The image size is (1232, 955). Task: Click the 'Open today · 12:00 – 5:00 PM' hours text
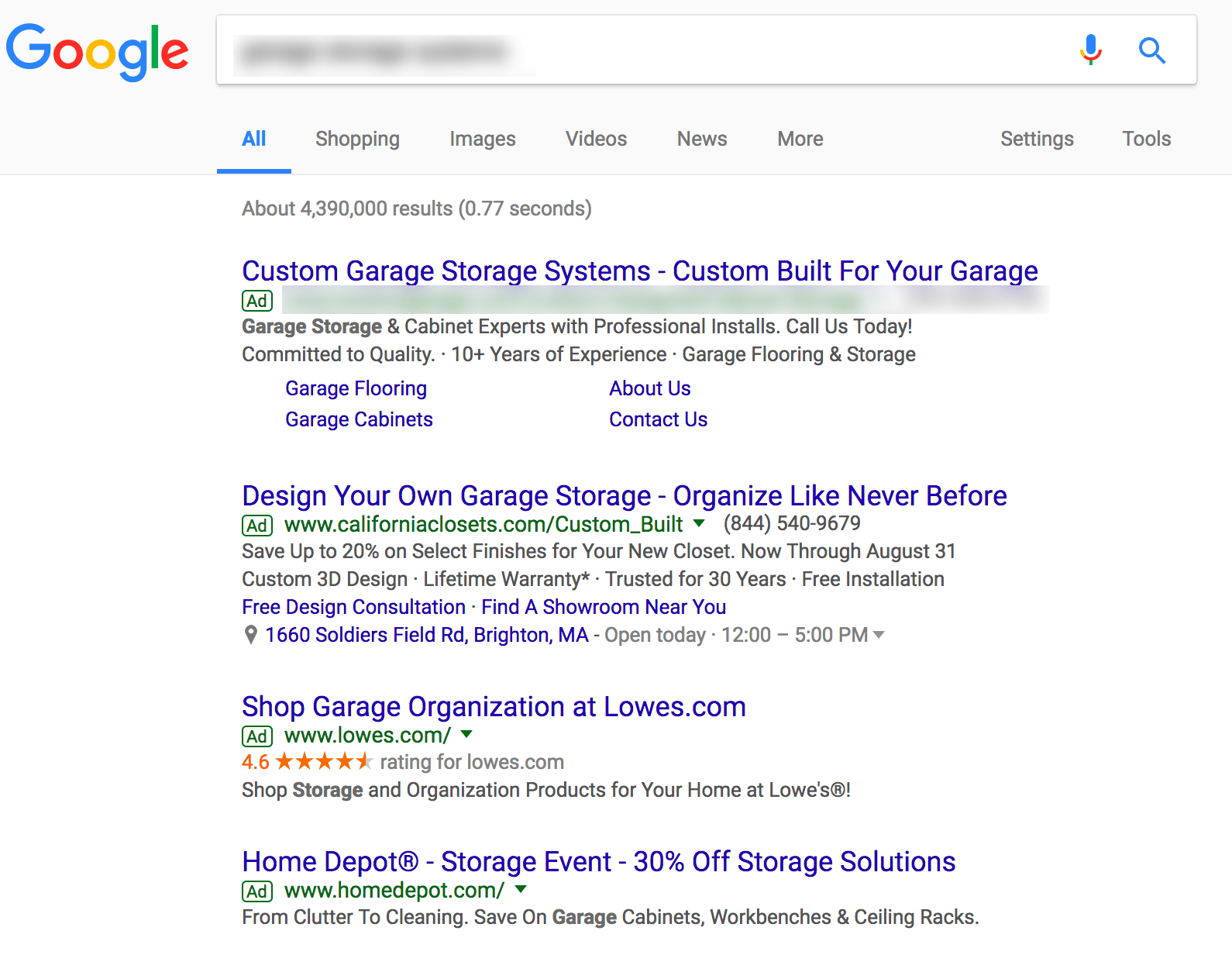coord(736,635)
